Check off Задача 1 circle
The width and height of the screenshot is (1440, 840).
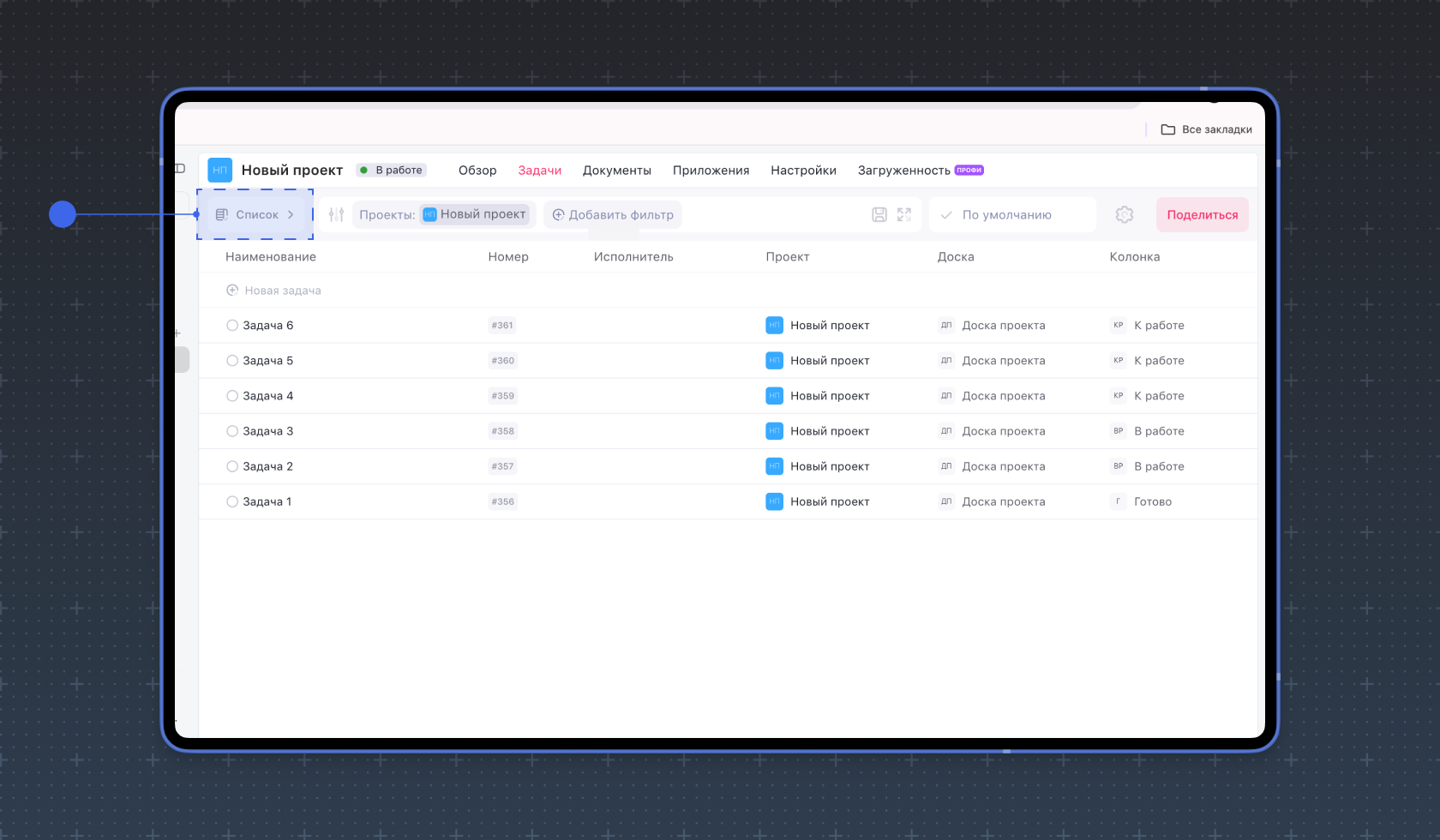pos(232,501)
